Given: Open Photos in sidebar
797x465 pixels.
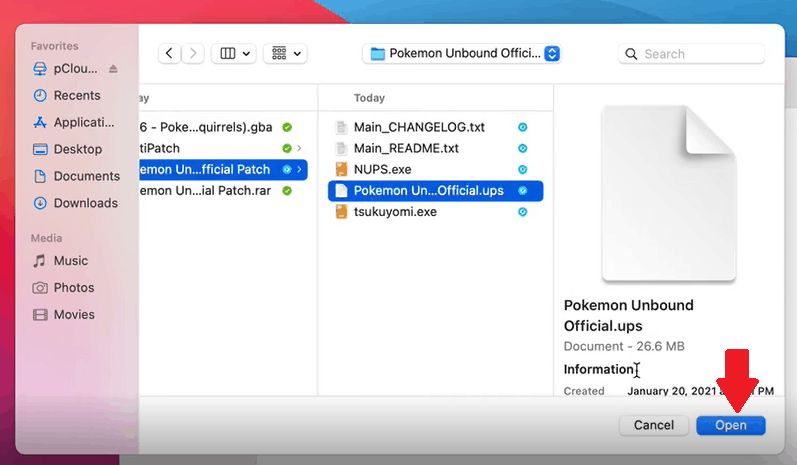Looking at the screenshot, I should coord(63,288).
